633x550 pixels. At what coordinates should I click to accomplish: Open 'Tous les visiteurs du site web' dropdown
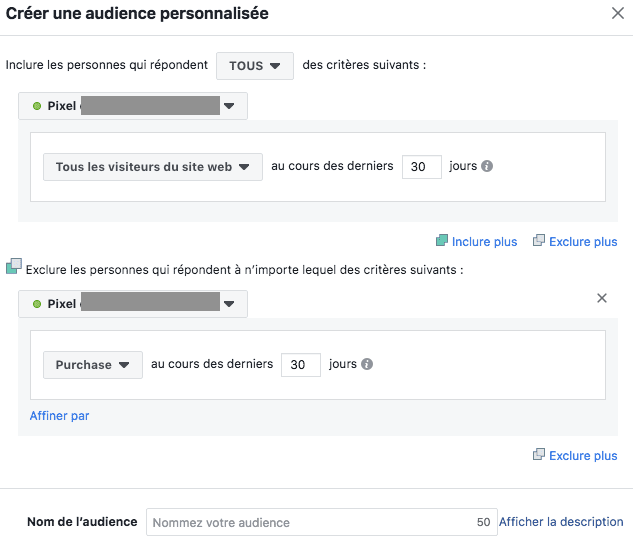pyautogui.click(x=153, y=167)
